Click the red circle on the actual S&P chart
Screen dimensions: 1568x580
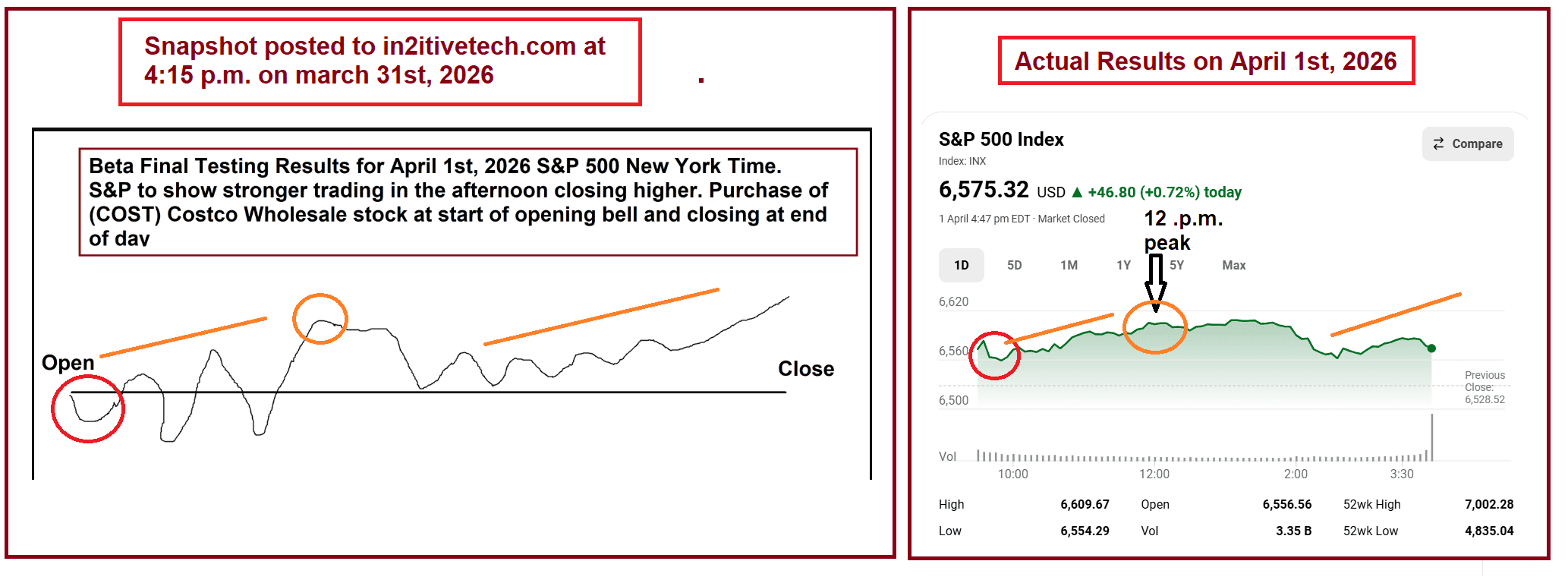[995, 355]
